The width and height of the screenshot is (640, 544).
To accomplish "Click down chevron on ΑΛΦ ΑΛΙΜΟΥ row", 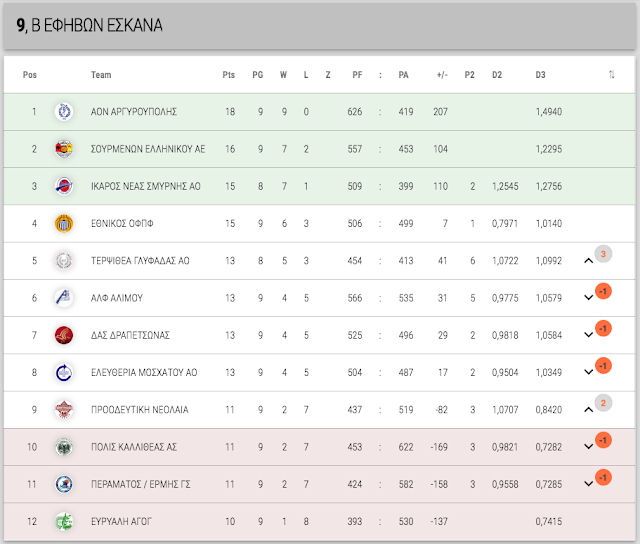I will 588,298.
